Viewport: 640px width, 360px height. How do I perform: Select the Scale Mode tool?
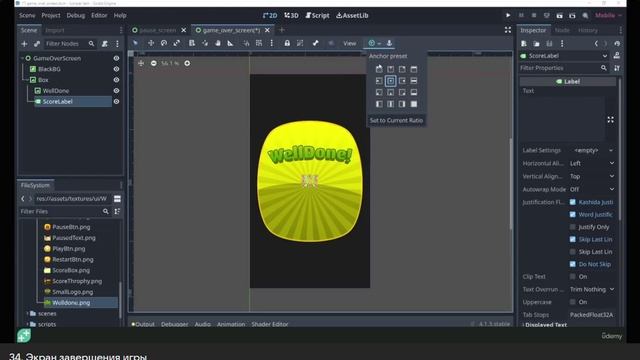(x=177, y=43)
